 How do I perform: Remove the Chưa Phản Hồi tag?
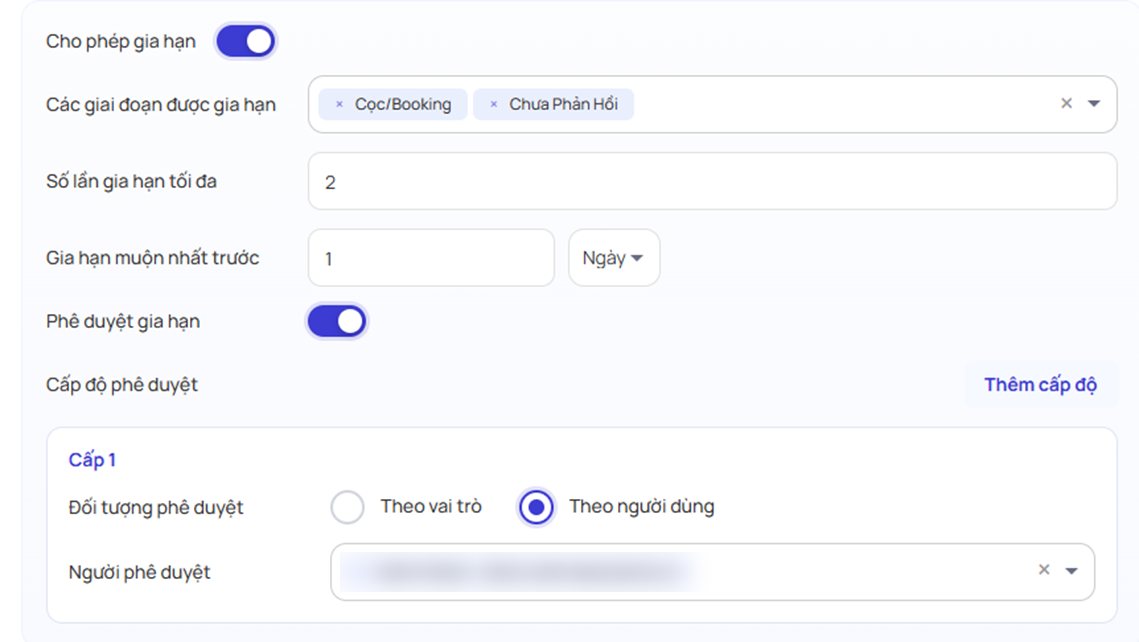(494, 105)
